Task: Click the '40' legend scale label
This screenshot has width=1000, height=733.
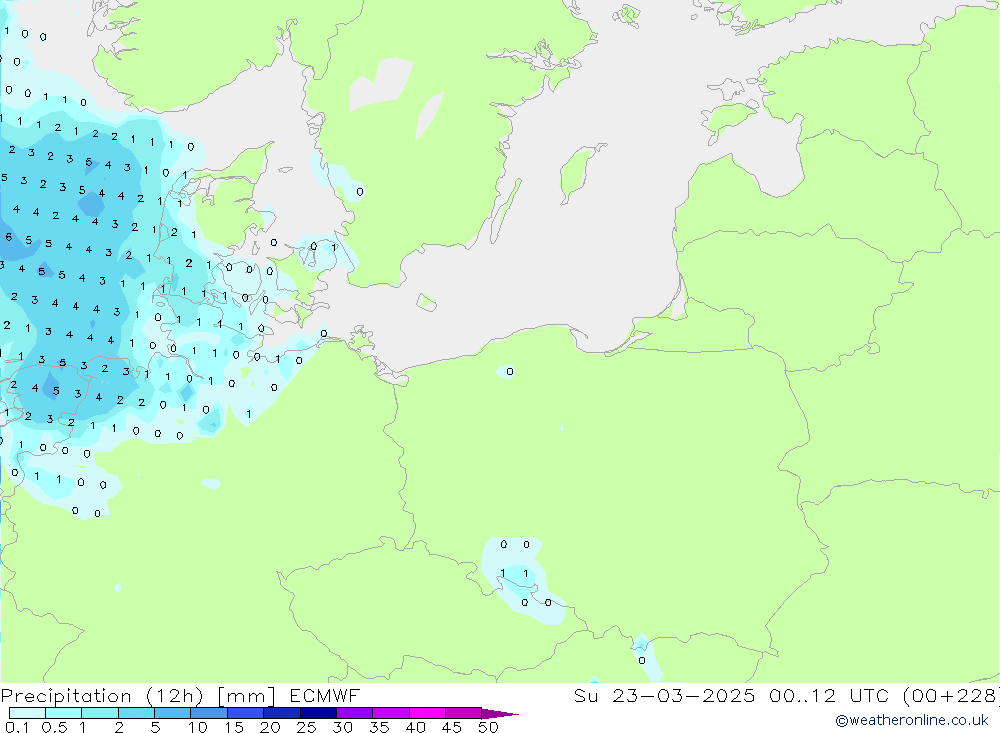Action: point(416,727)
